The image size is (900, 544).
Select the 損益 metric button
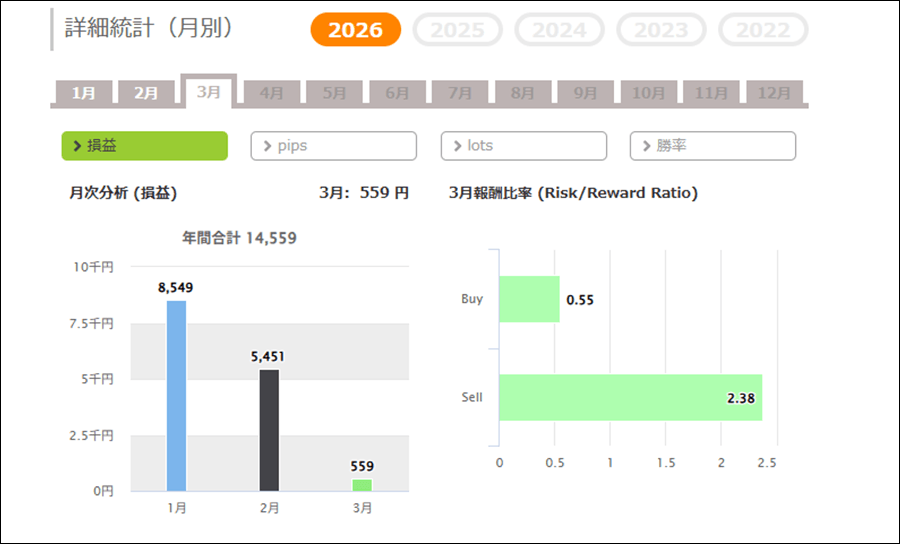(x=145, y=146)
